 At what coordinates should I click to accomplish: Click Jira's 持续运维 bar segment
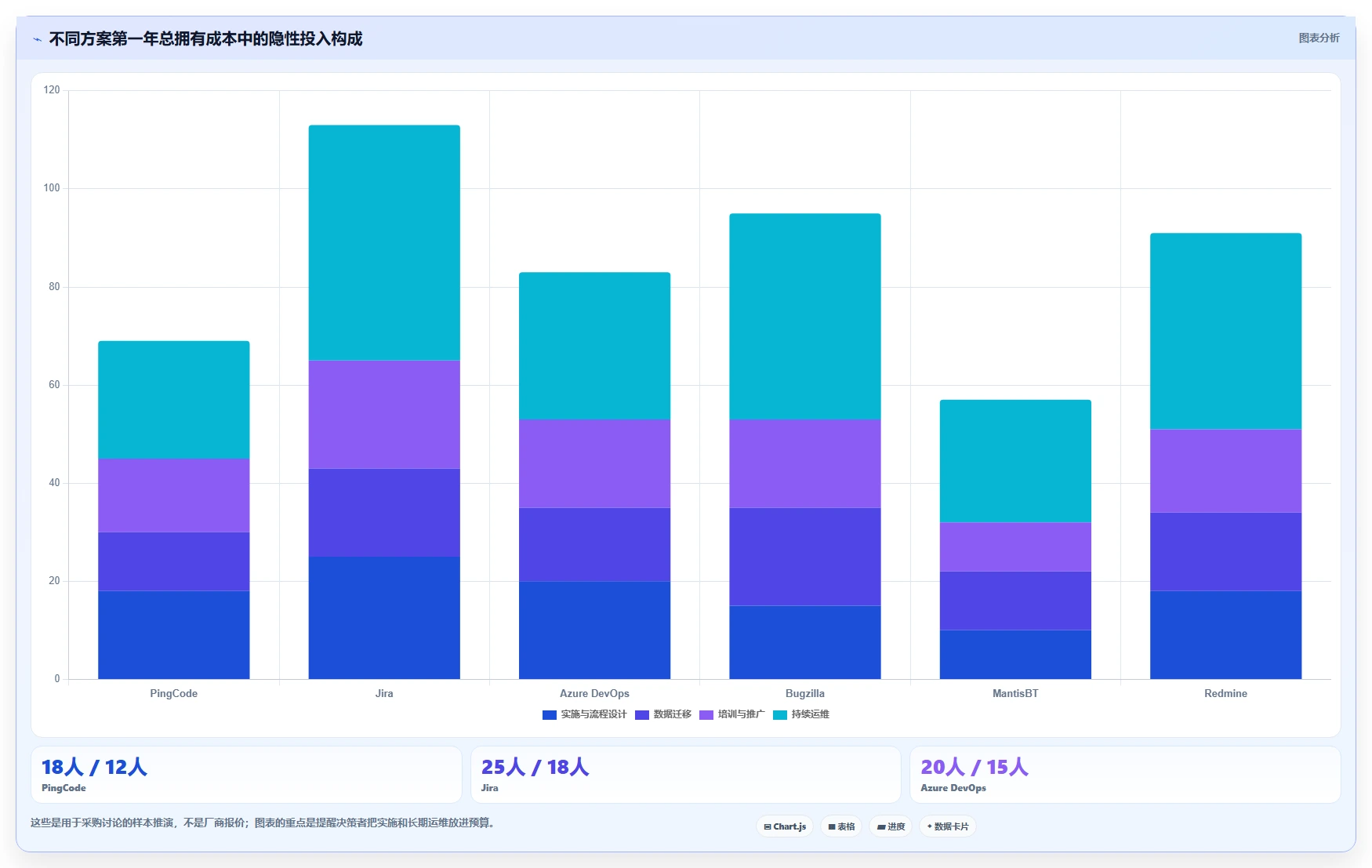click(x=384, y=243)
